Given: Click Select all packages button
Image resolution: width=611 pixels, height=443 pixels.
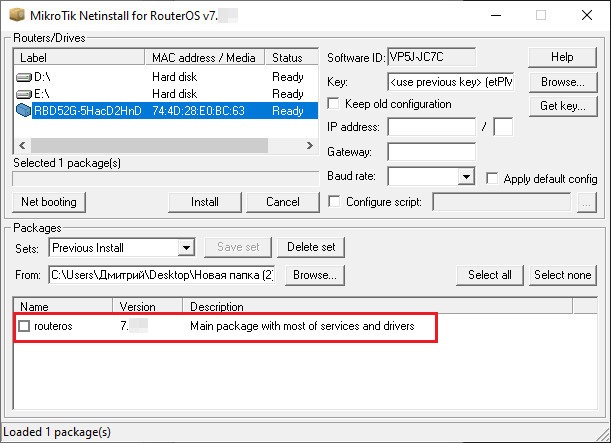Looking at the screenshot, I should 490,275.
